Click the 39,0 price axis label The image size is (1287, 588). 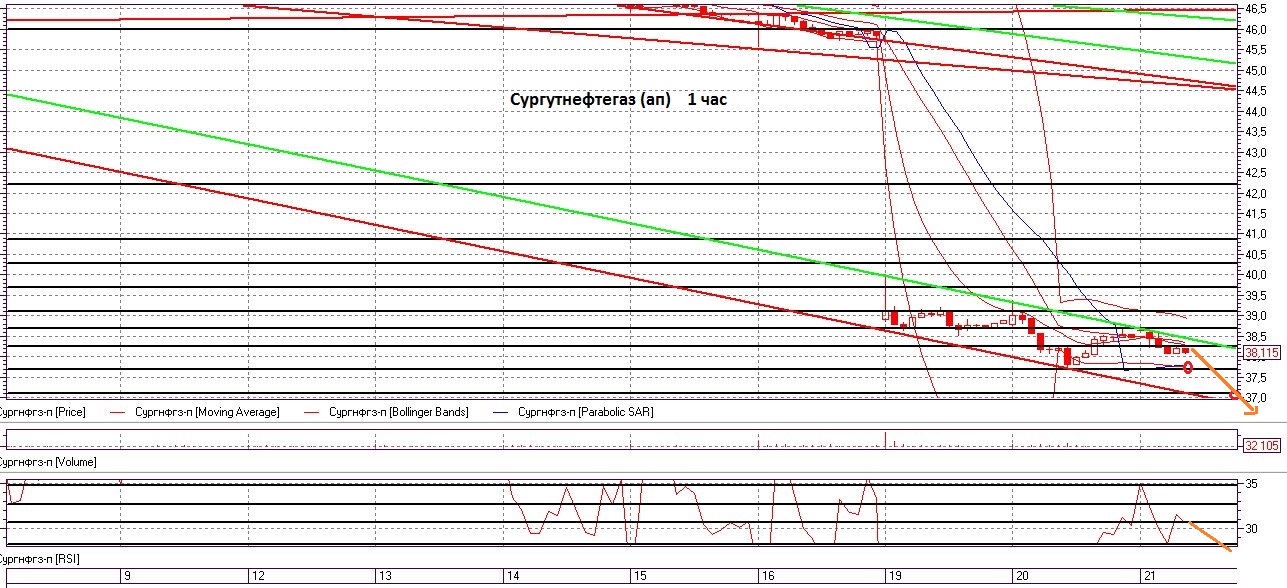pos(1256,316)
